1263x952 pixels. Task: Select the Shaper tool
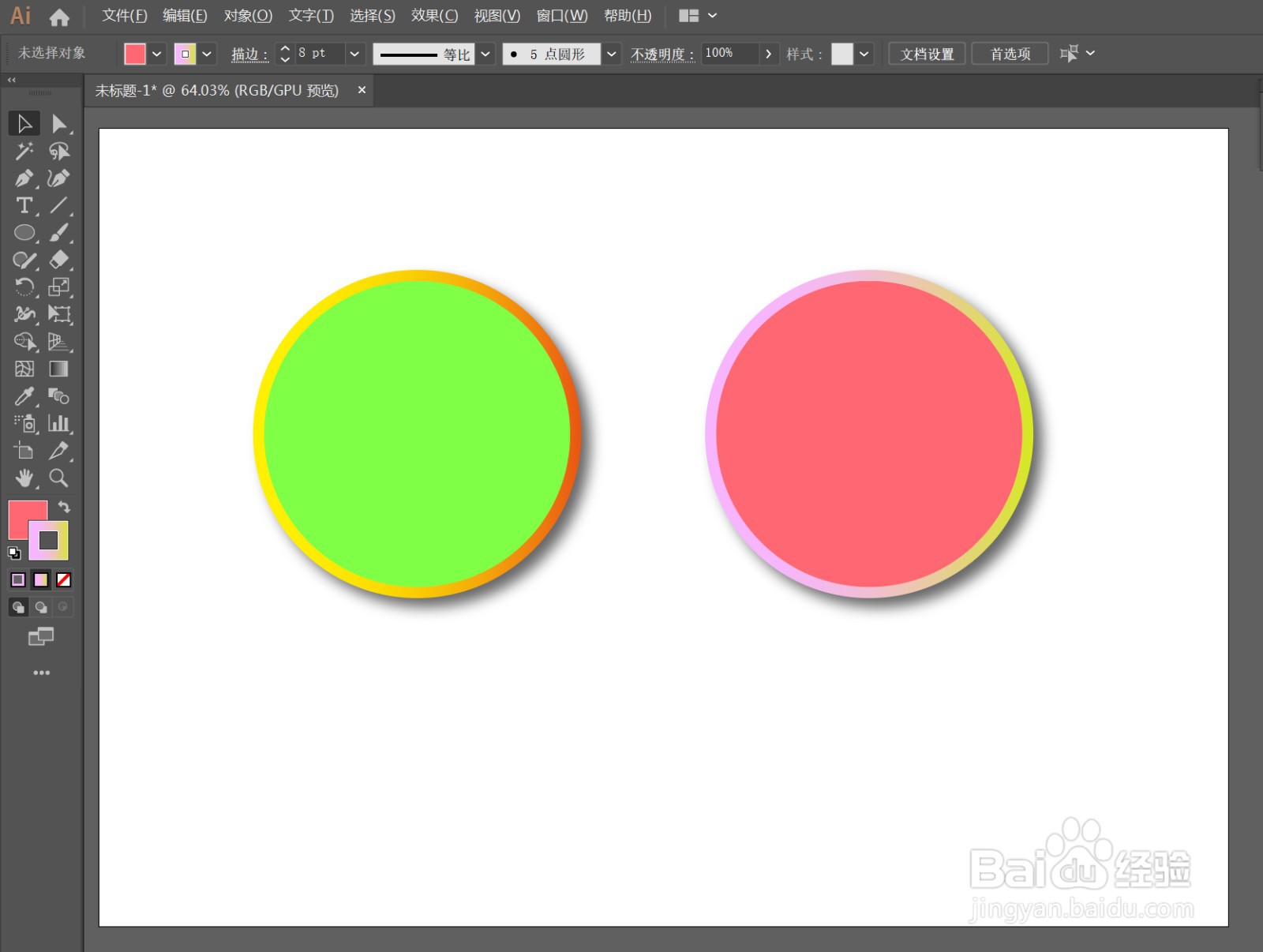(24, 260)
